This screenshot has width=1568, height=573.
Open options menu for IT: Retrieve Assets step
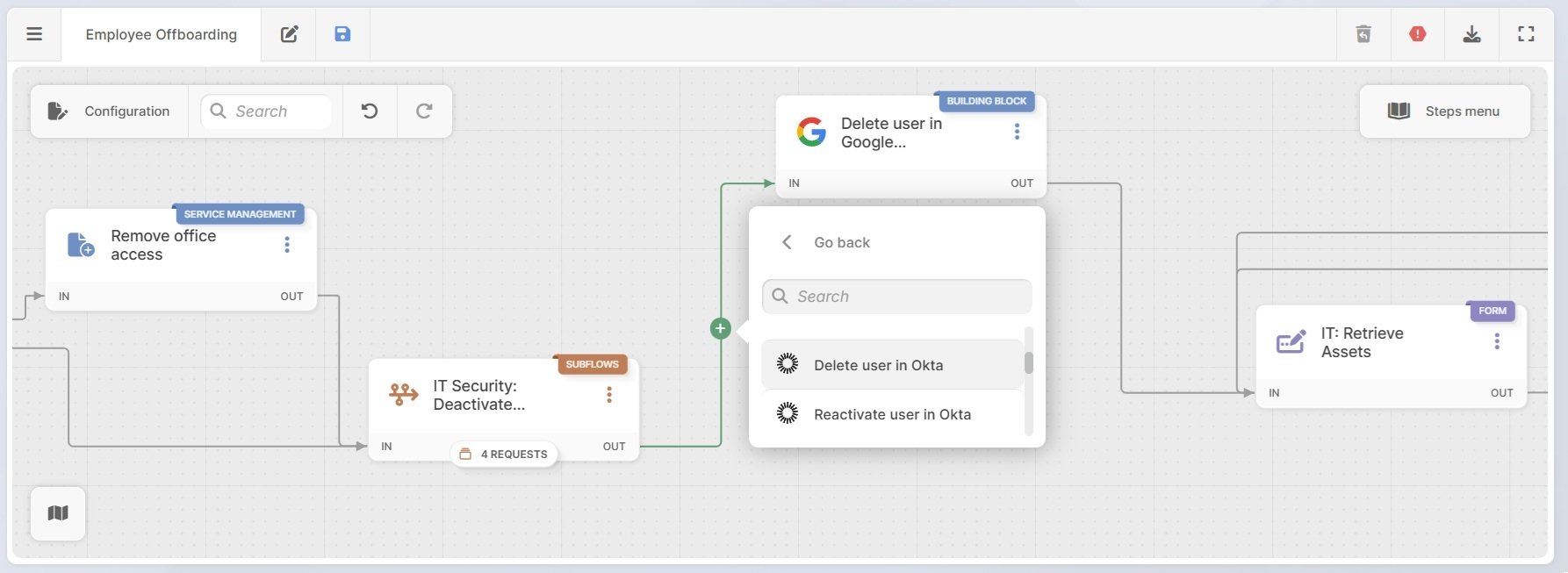click(x=1497, y=341)
